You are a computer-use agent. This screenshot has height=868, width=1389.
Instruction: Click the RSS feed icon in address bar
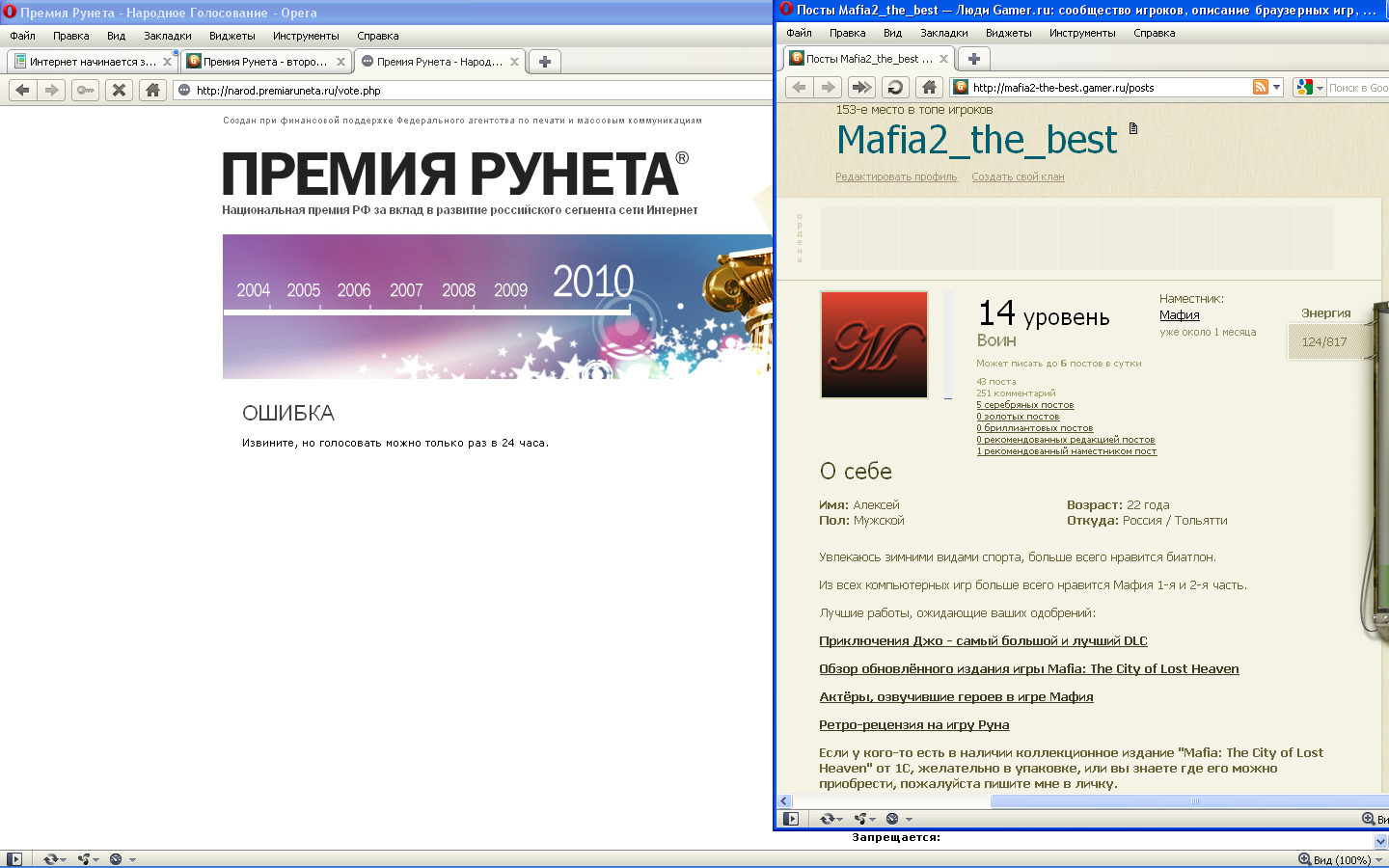(1260, 87)
